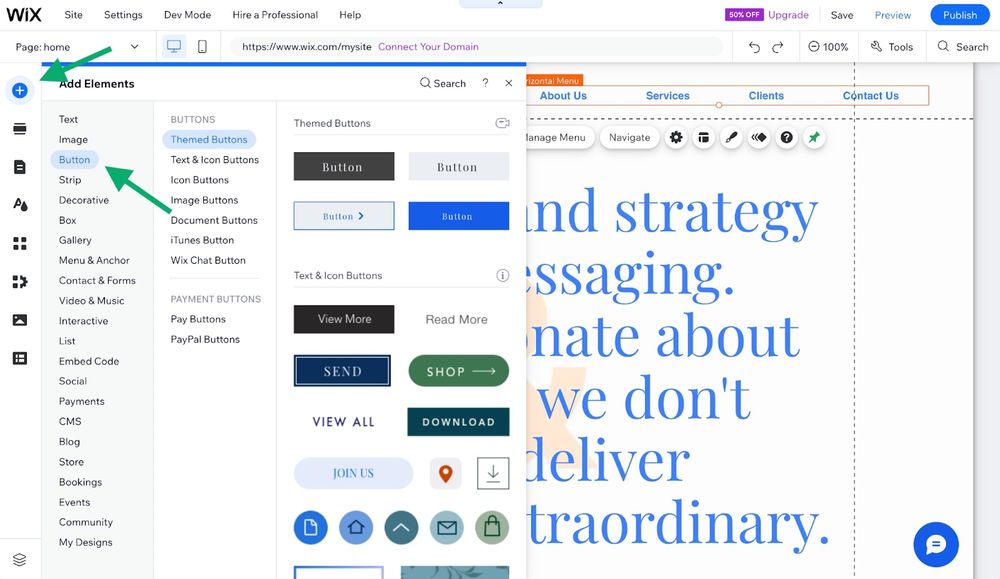
Task: Expand the Page: home dropdown
Action: 134,47
